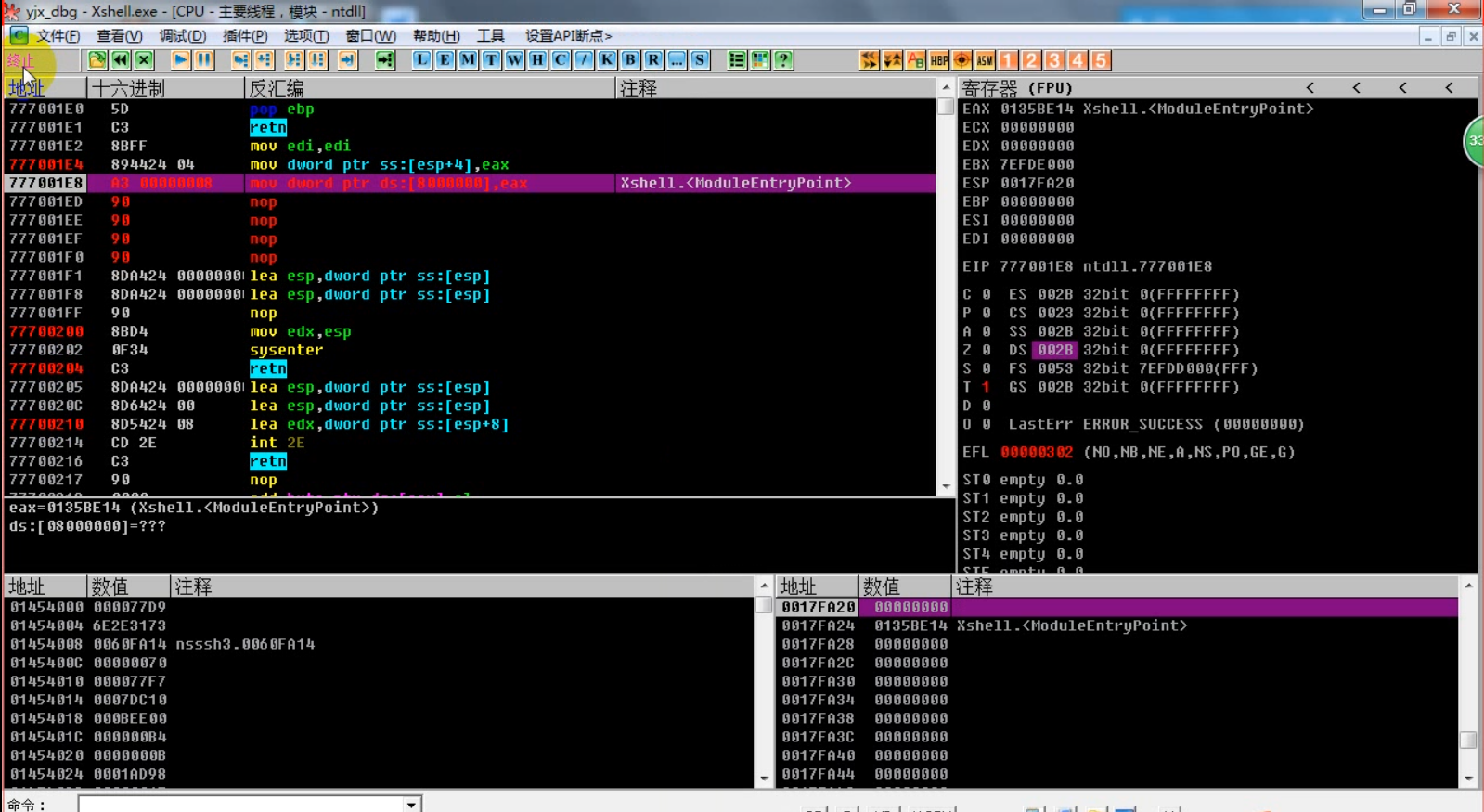Open the Breakpoints (B) window
Image resolution: width=1484 pixels, height=812 pixels.
pos(631,60)
